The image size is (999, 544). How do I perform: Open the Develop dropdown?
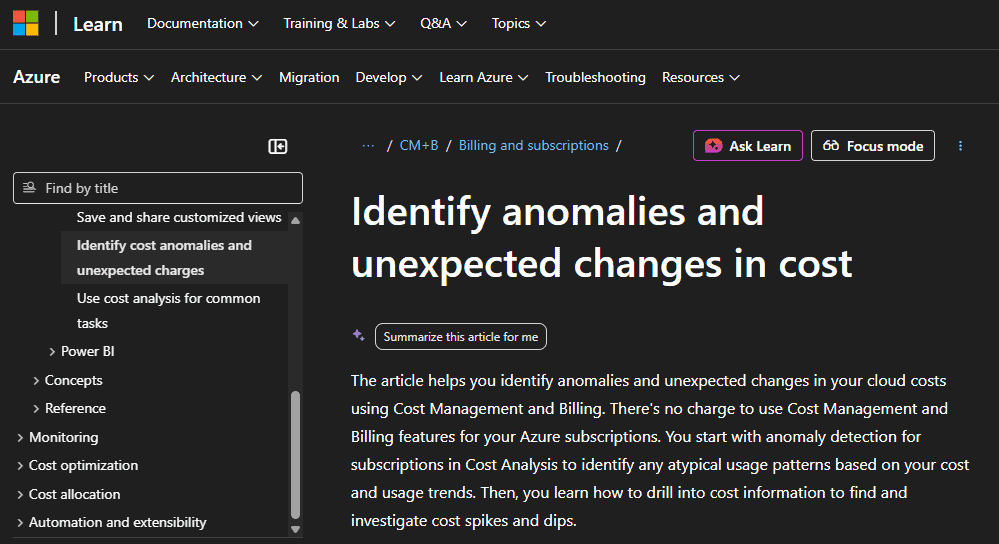pos(389,77)
